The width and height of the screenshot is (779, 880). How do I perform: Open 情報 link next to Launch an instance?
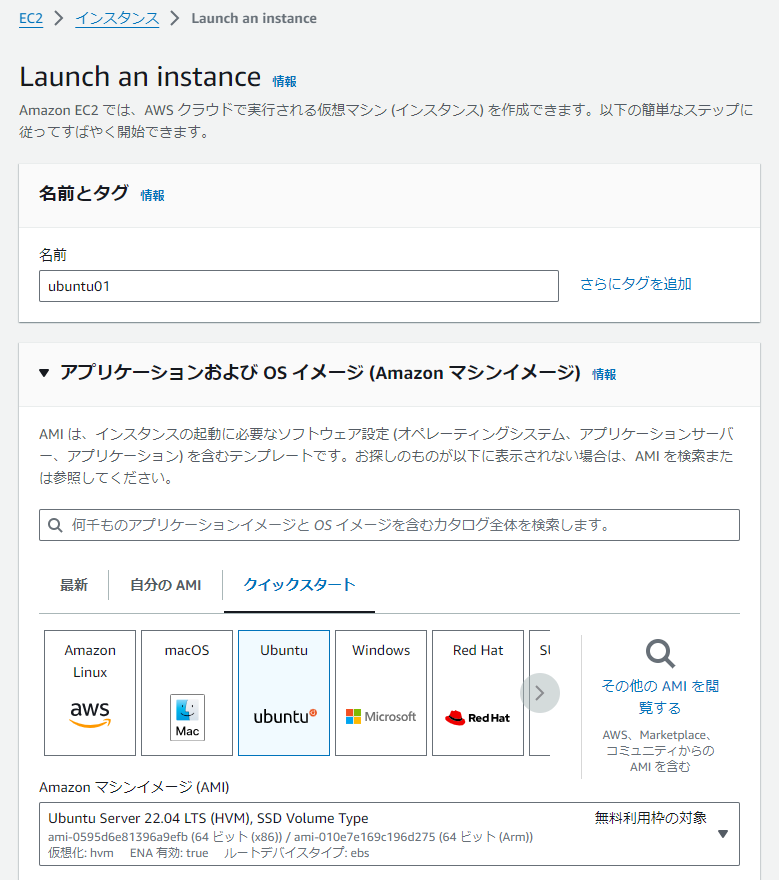tap(284, 81)
